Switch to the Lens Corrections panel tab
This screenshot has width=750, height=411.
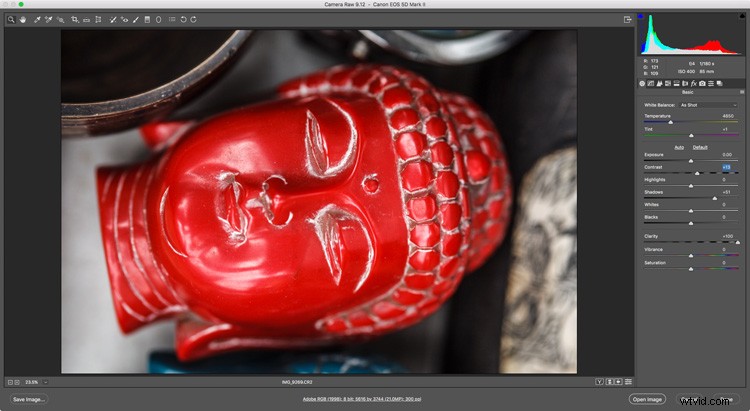coord(685,83)
